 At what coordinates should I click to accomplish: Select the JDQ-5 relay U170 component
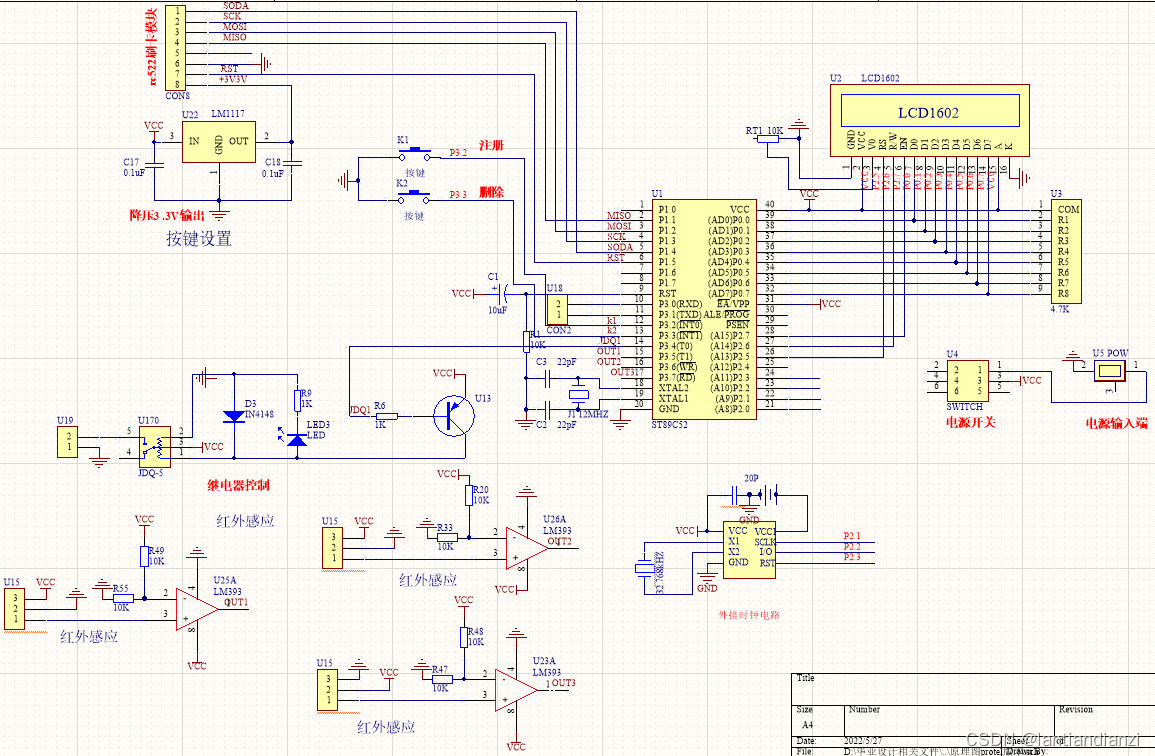[155, 447]
